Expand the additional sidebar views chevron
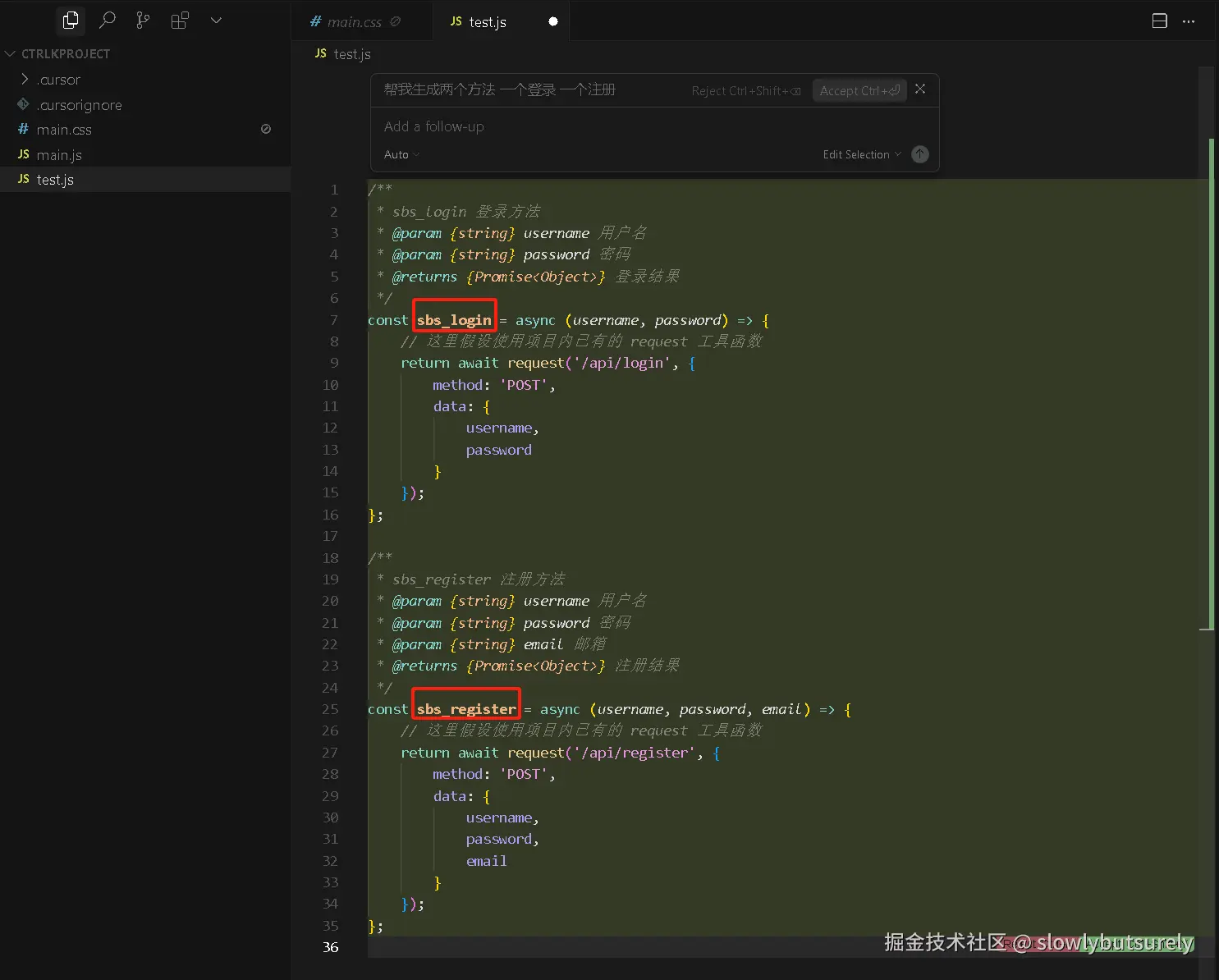Image resolution: width=1219 pixels, height=980 pixels. (x=216, y=21)
